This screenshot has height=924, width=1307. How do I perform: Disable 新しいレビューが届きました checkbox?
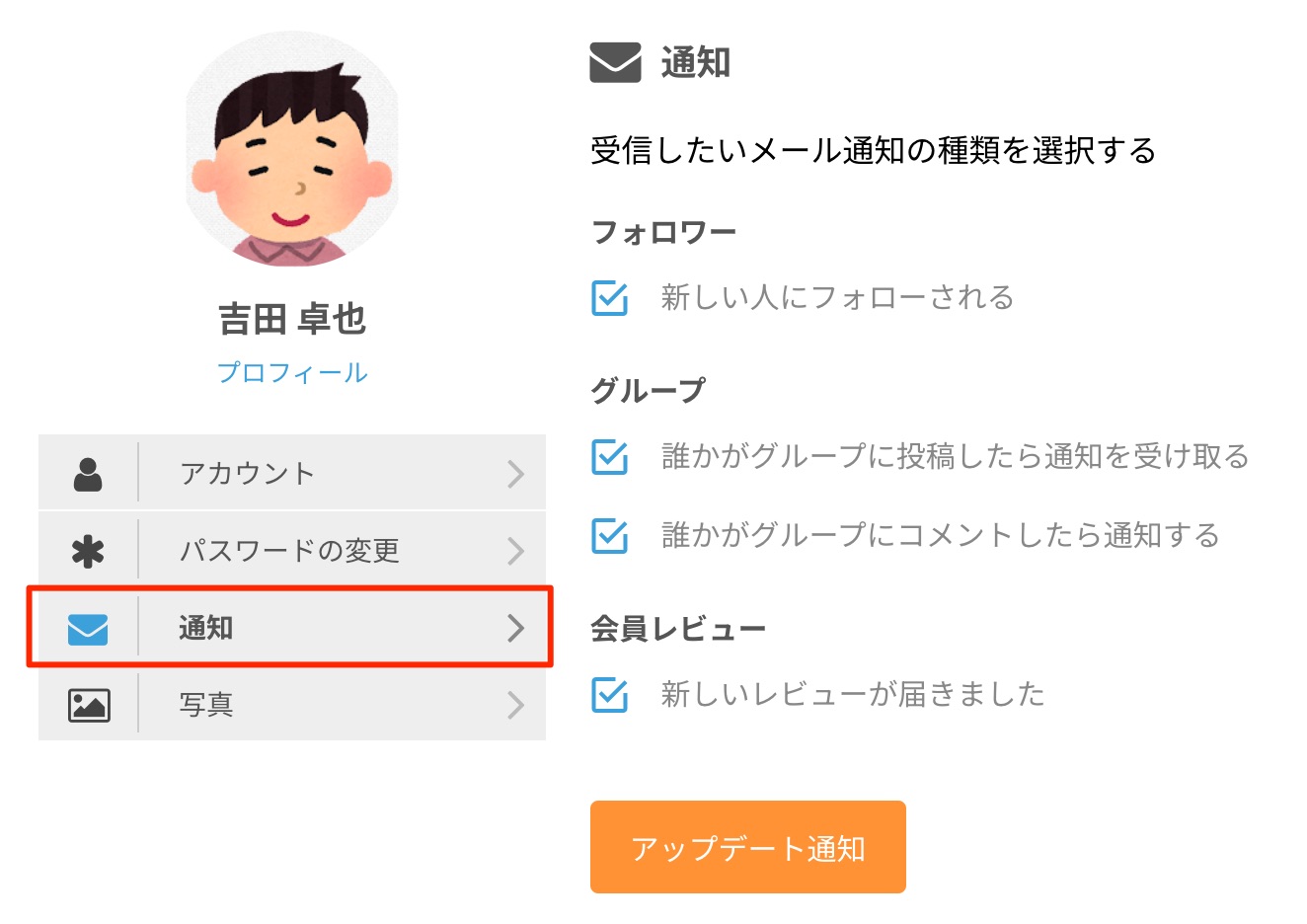click(610, 695)
